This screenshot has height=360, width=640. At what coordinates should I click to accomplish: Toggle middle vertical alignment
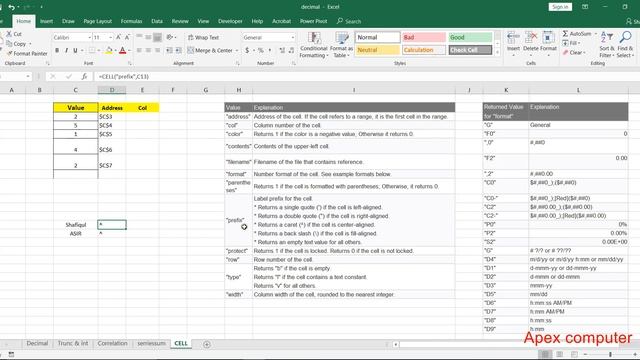pos(148,37)
